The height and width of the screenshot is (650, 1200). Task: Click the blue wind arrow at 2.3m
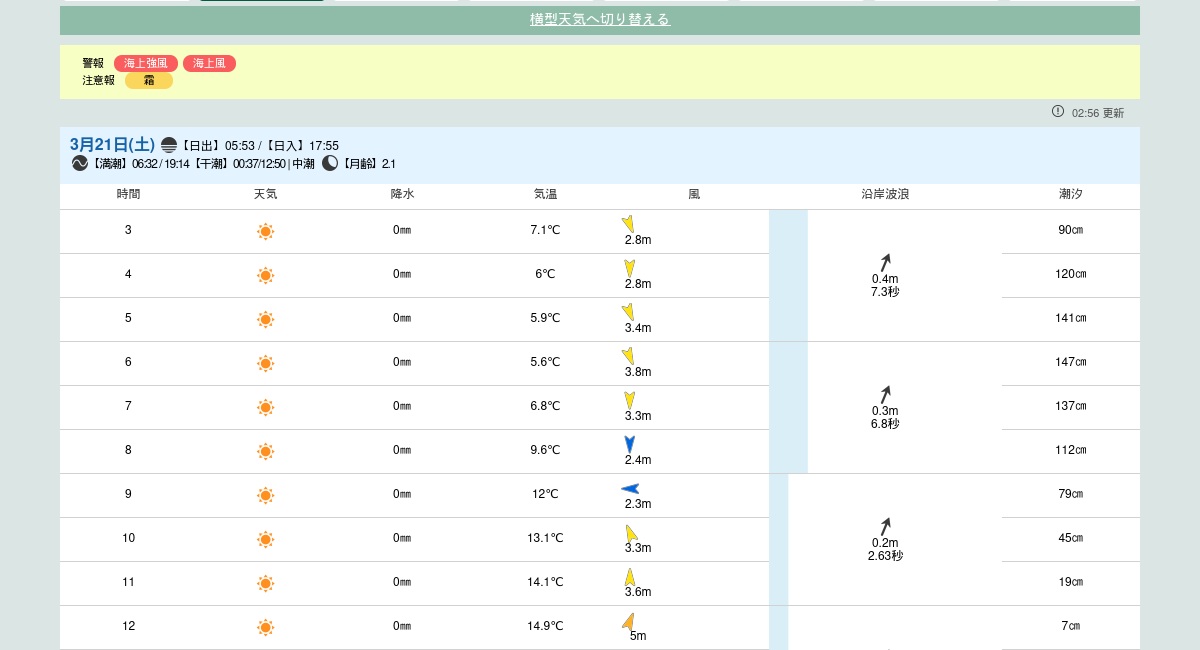[630, 488]
